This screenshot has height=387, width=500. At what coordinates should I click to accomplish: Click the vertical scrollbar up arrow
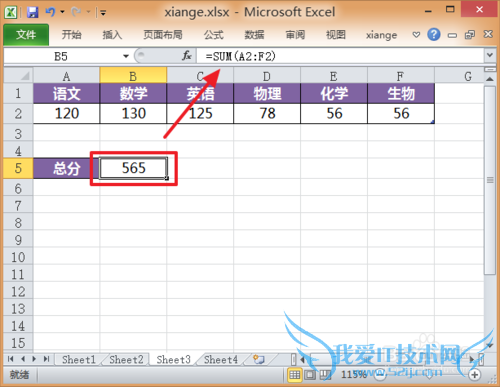click(x=489, y=79)
